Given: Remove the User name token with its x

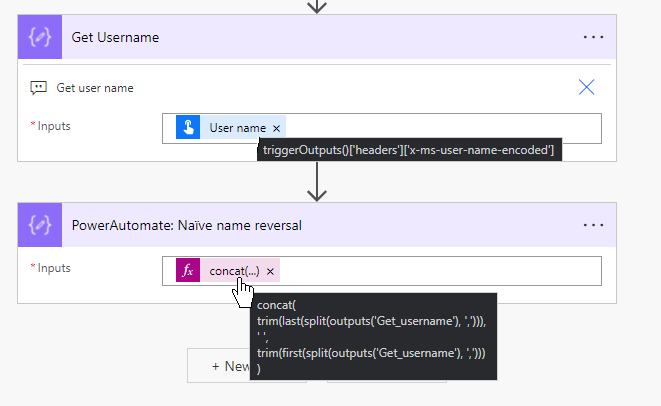Looking at the screenshot, I should 277,128.
